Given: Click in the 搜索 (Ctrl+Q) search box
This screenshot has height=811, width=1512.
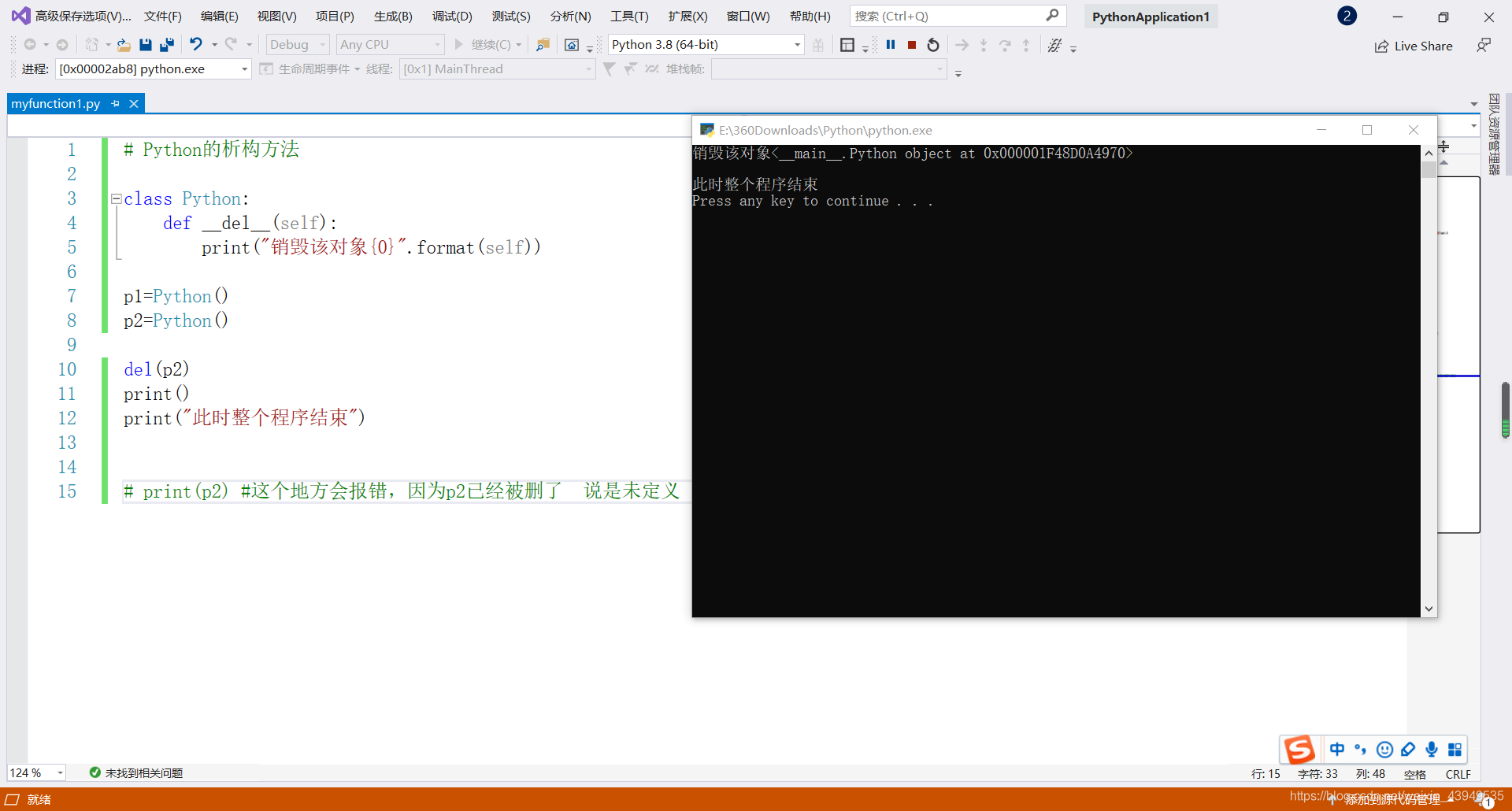Looking at the screenshot, I should (958, 16).
